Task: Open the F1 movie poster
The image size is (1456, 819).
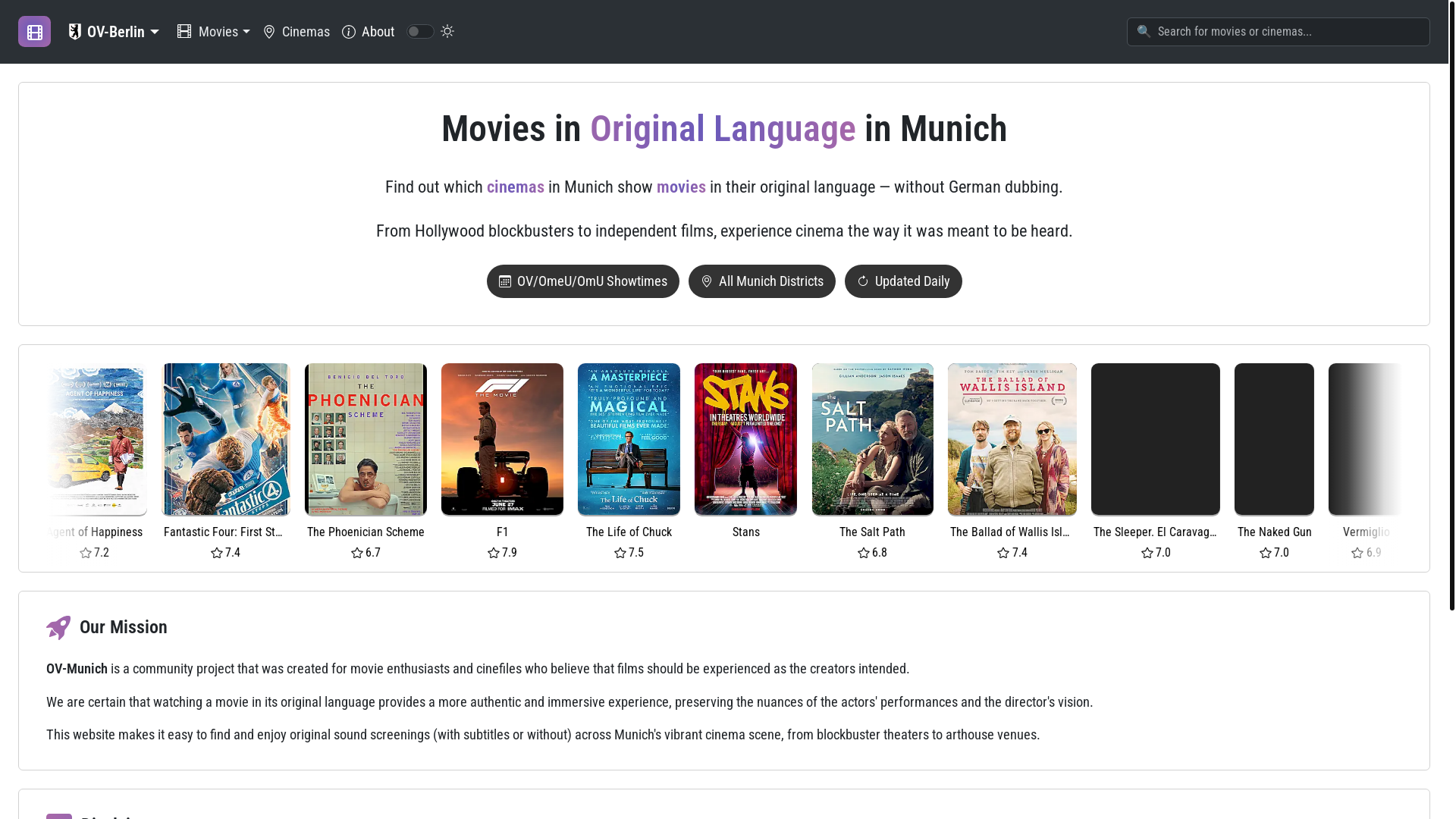Action: [502, 440]
